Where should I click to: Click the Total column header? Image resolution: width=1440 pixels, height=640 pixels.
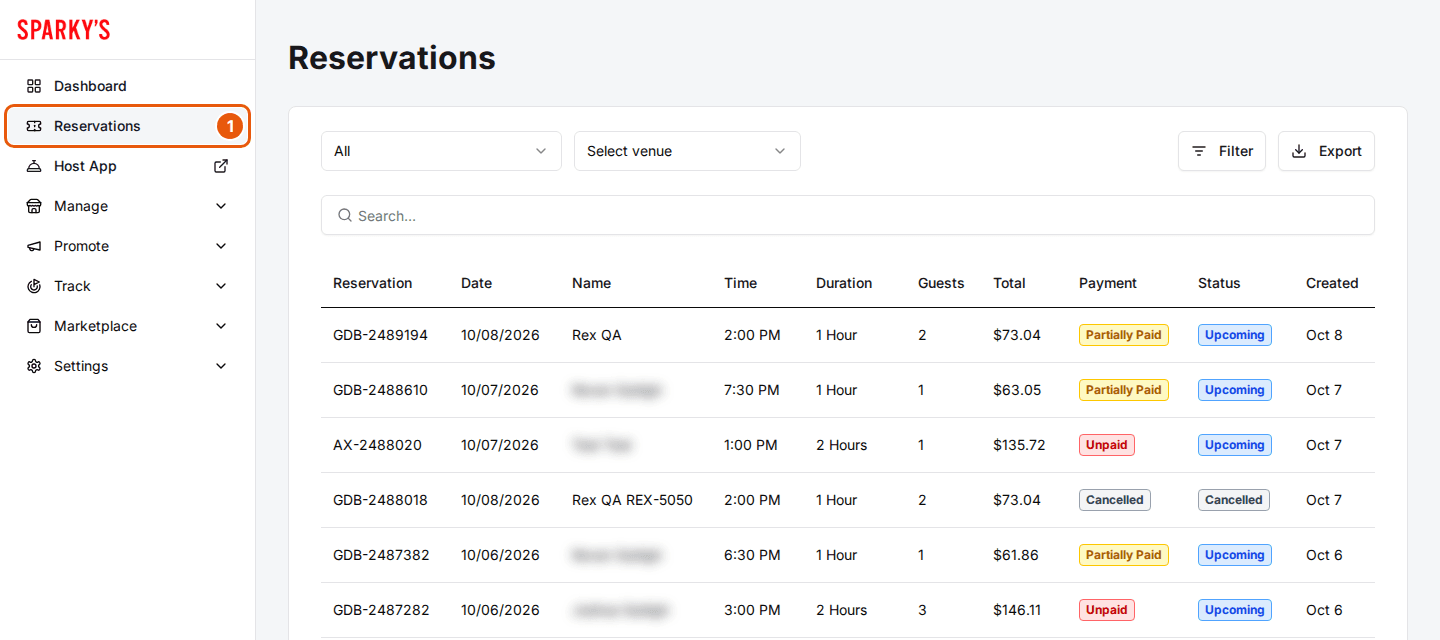click(x=1009, y=283)
